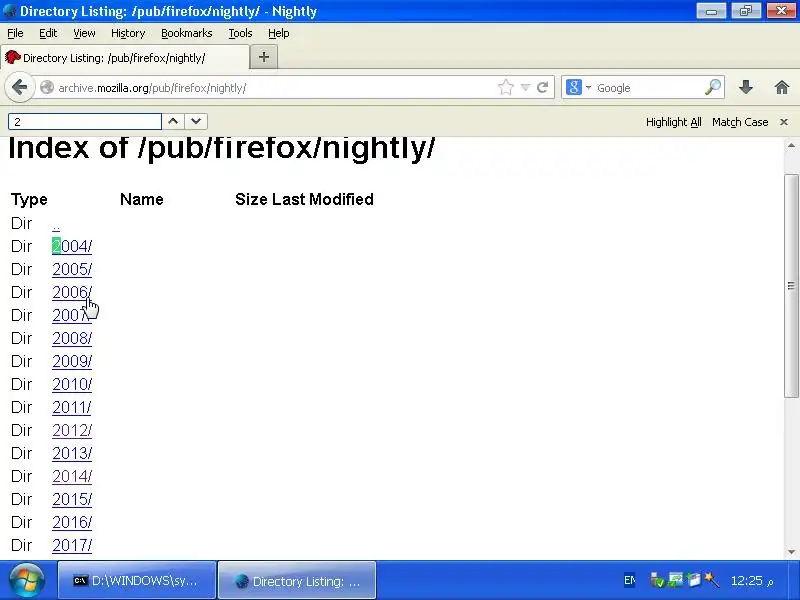Click the EN language indicator in tray
Screen dimensions: 800x600
pyautogui.click(x=630, y=581)
